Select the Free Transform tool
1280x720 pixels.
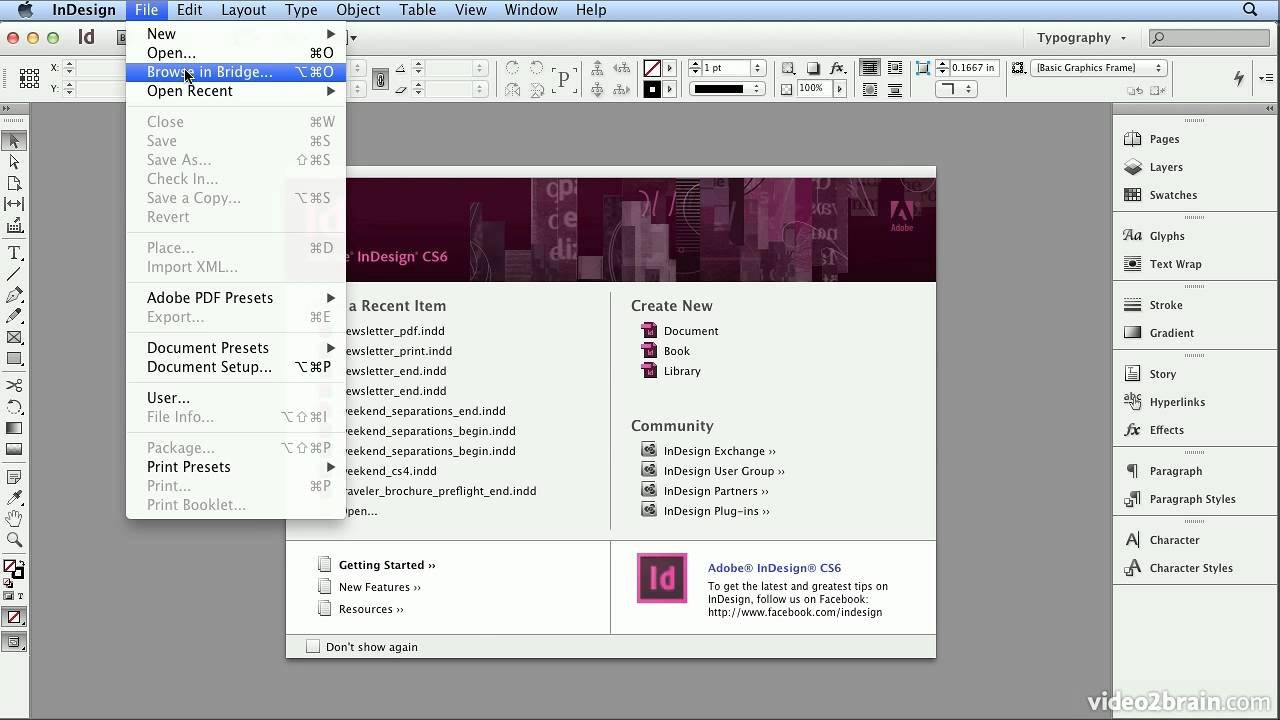point(14,407)
